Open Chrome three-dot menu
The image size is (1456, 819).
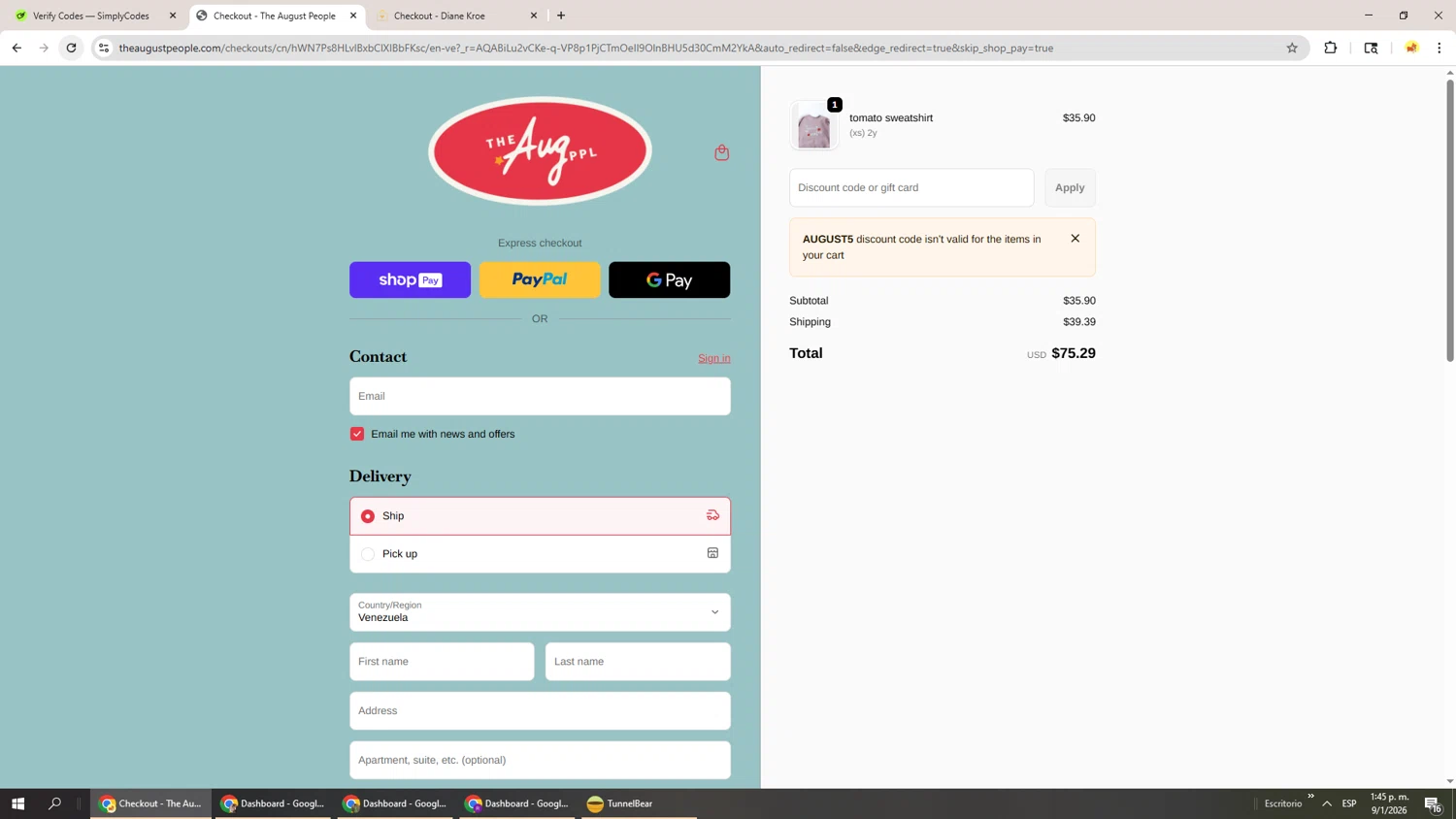pyautogui.click(x=1439, y=48)
